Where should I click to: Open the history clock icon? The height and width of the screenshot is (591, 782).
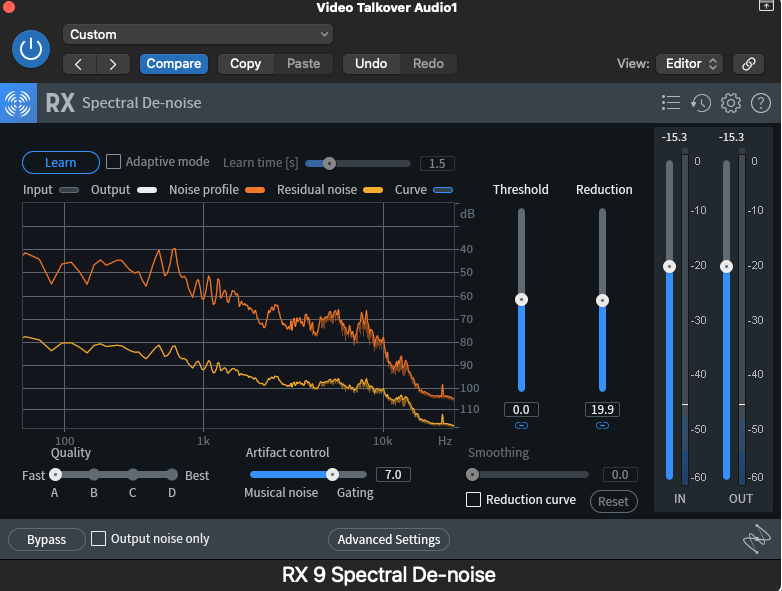701,103
